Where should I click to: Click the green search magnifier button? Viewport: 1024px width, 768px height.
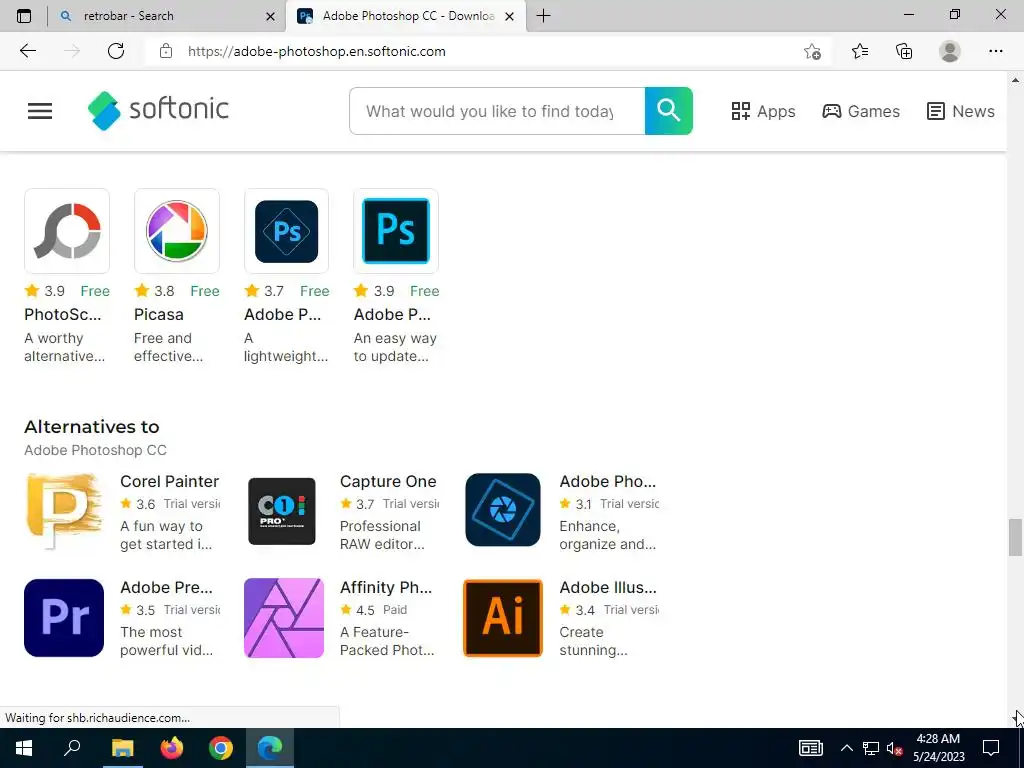(x=668, y=111)
